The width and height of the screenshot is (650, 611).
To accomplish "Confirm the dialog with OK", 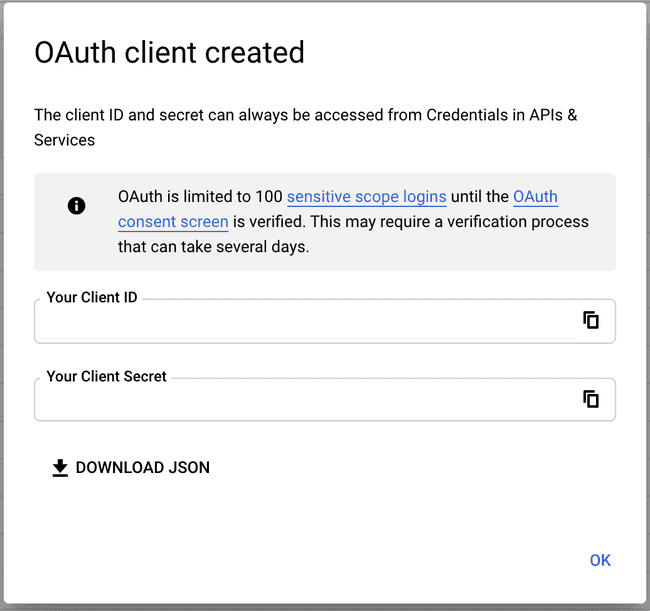I will point(600,560).
